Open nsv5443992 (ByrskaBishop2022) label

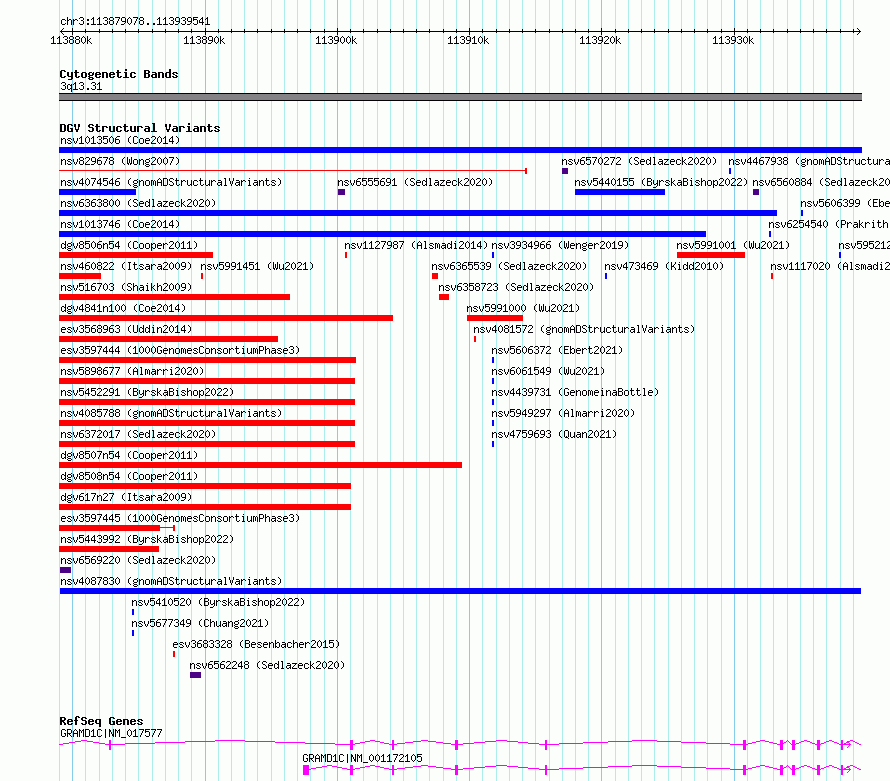(x=147, y=539)
